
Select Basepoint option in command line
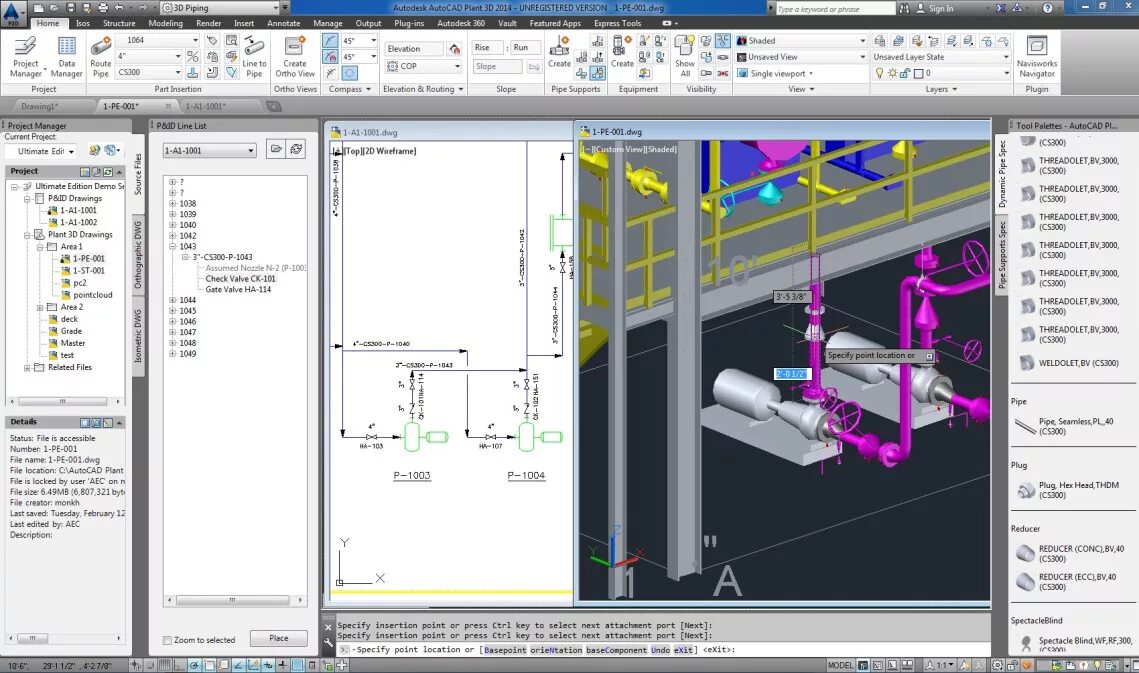[505, 650]
